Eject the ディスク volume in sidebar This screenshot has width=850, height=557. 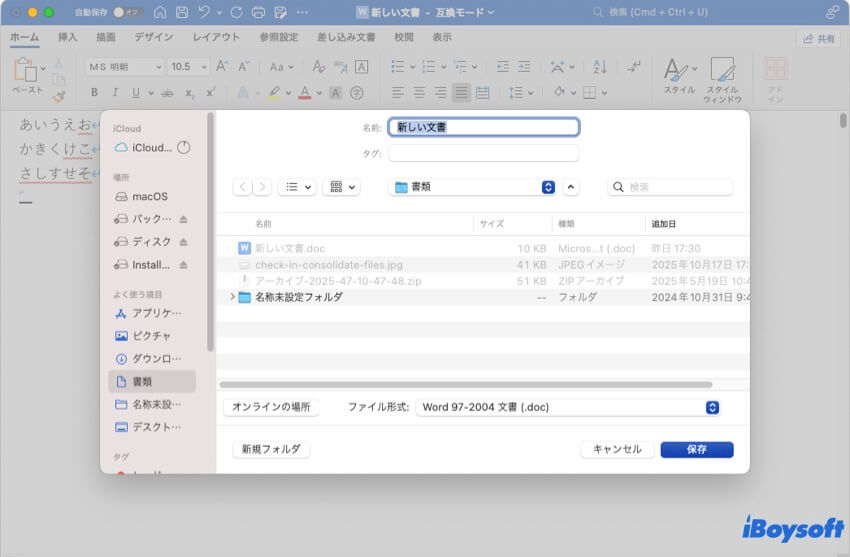pos(183,242)
